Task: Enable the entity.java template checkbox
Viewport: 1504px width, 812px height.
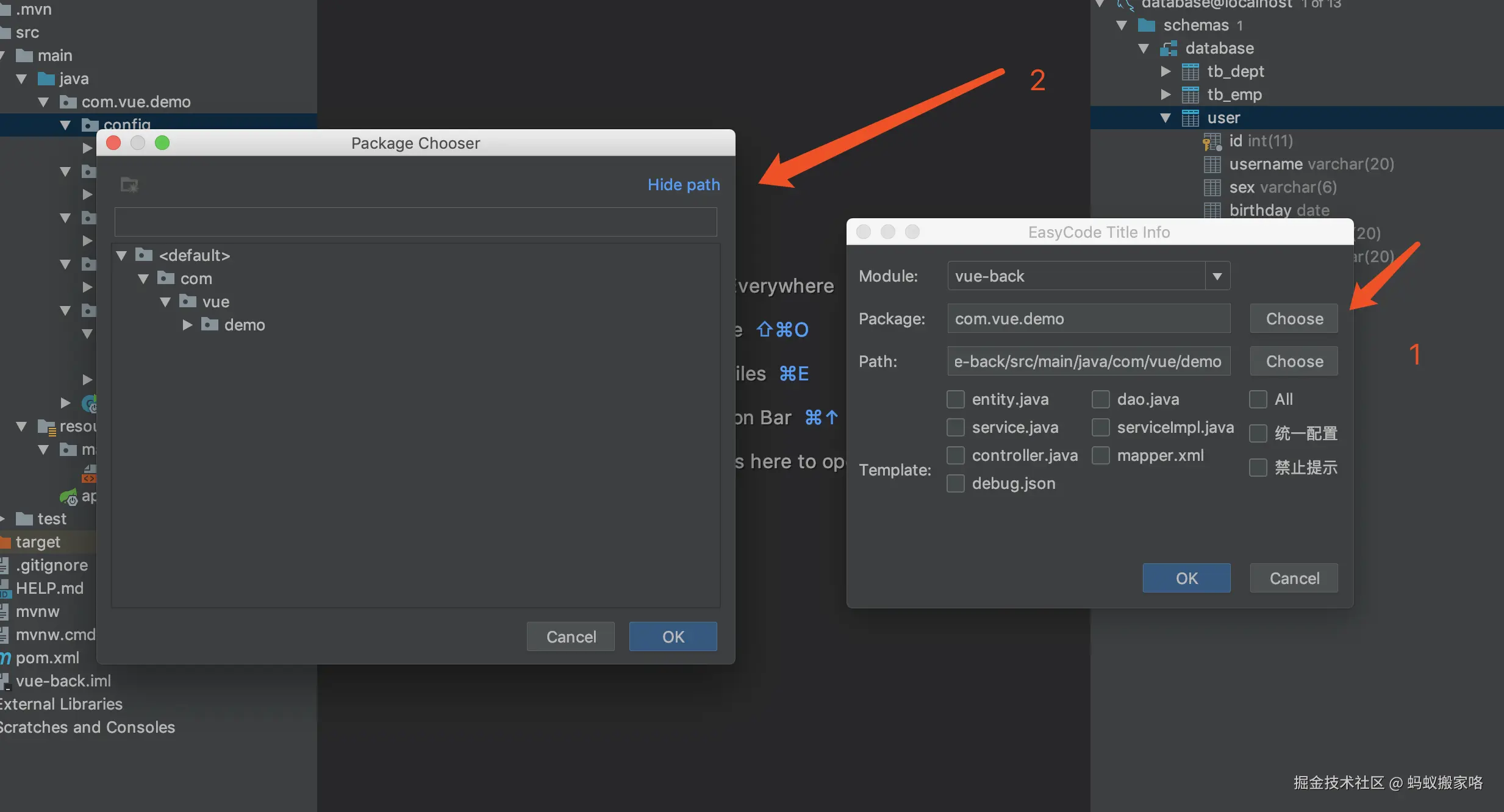Action: (956, 399)
